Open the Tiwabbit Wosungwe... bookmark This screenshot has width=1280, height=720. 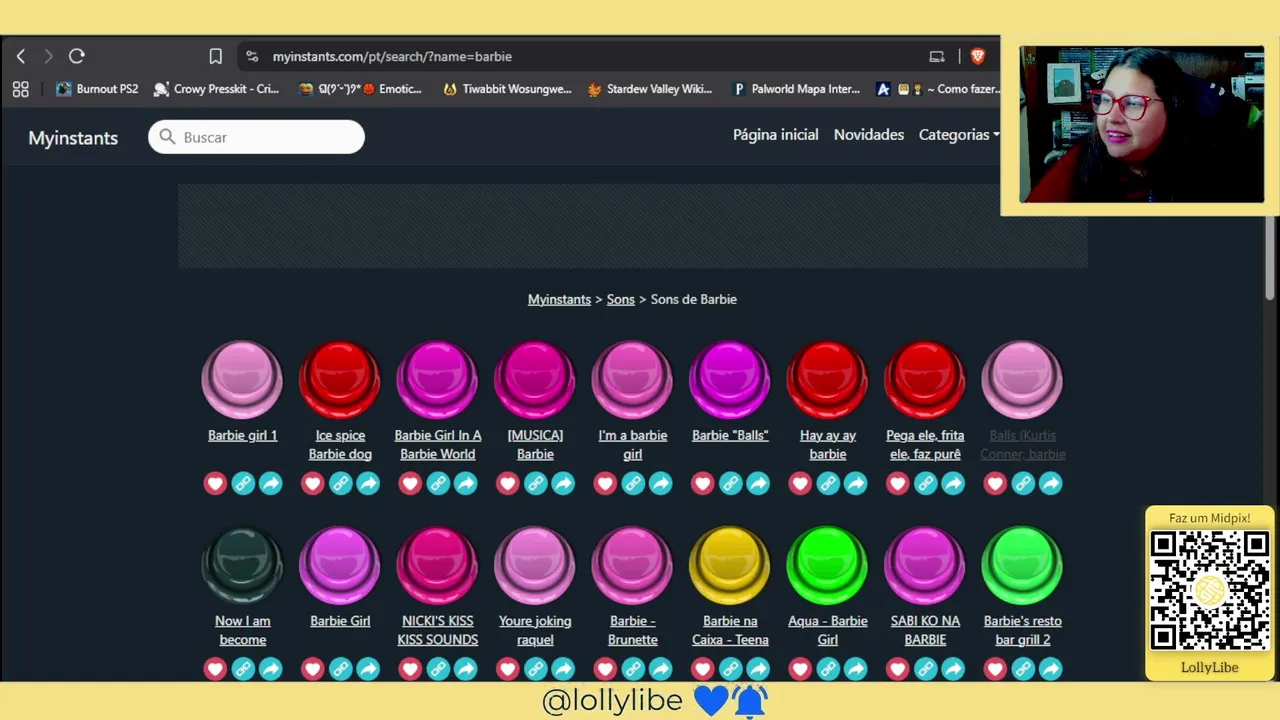(507, 89)
